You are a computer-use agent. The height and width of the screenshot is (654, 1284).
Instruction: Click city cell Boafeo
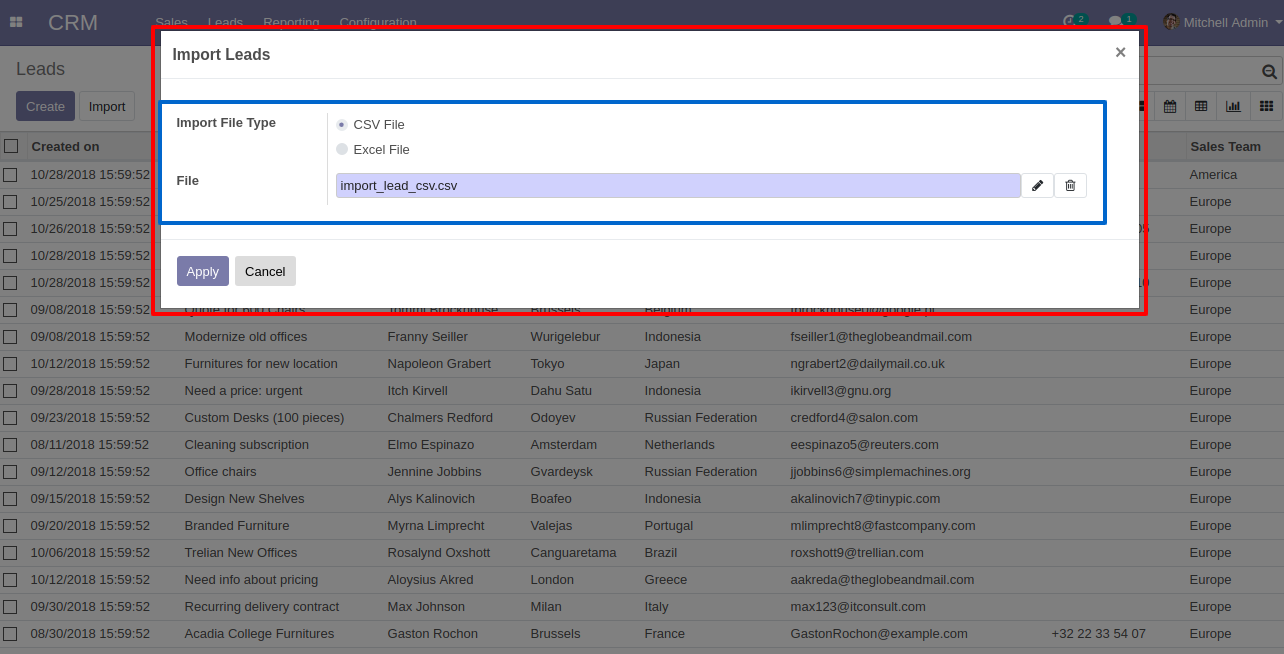pos(551,499)
